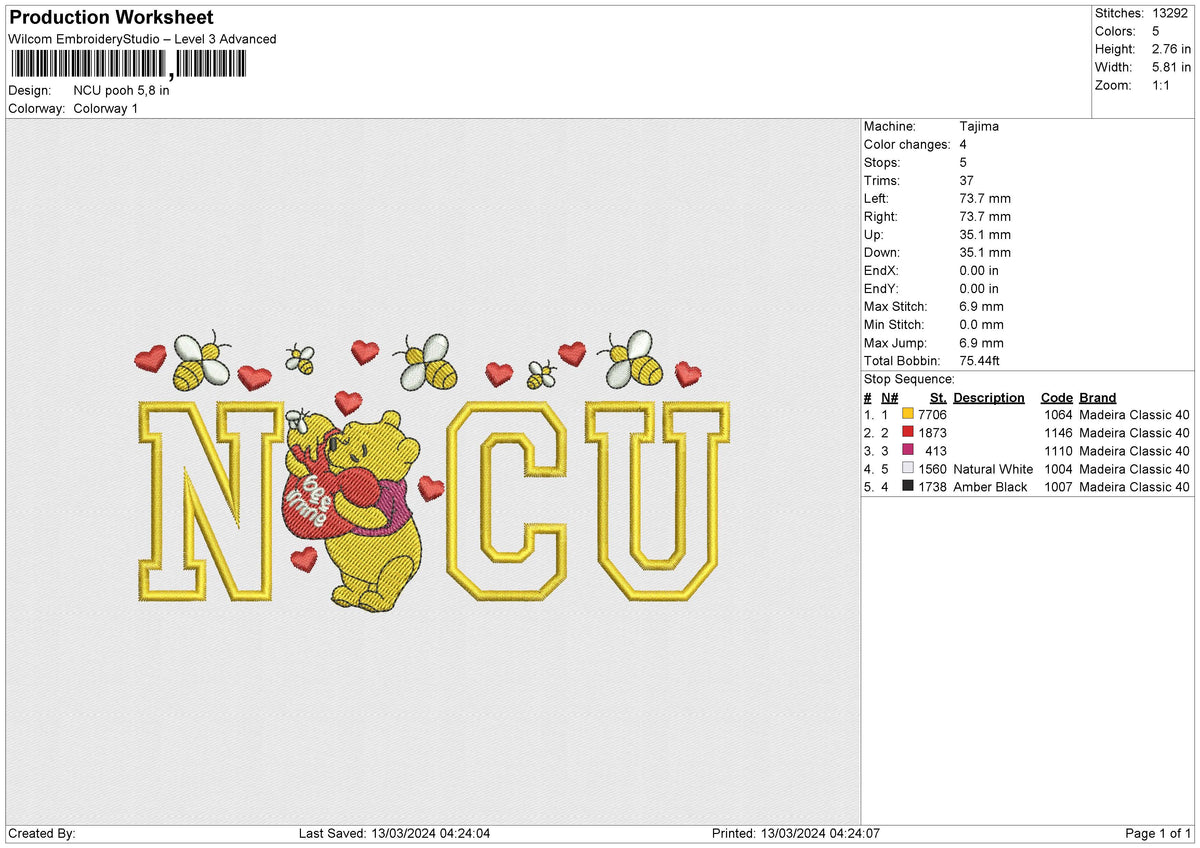Screen dimensions: 1200x848
Task: Click the Created By footer label
Action: [42, 833]
